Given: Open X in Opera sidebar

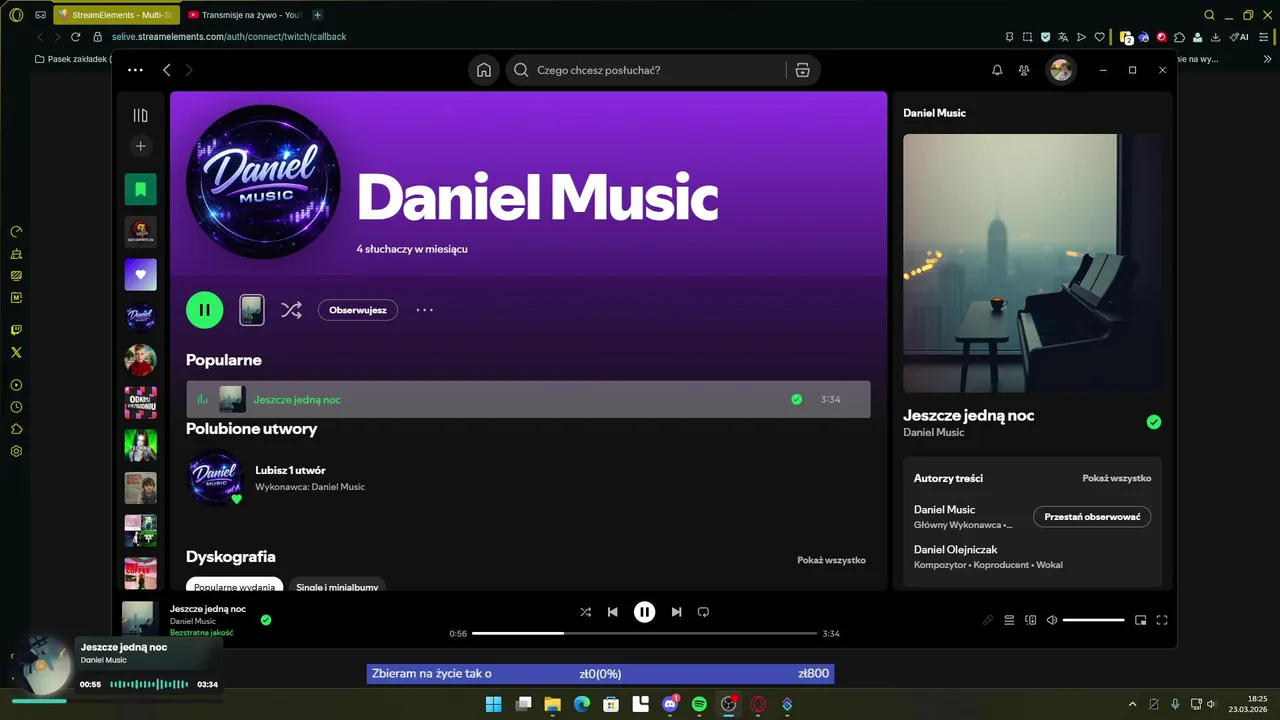Looking at the screenshot, I should click(16, 352).
